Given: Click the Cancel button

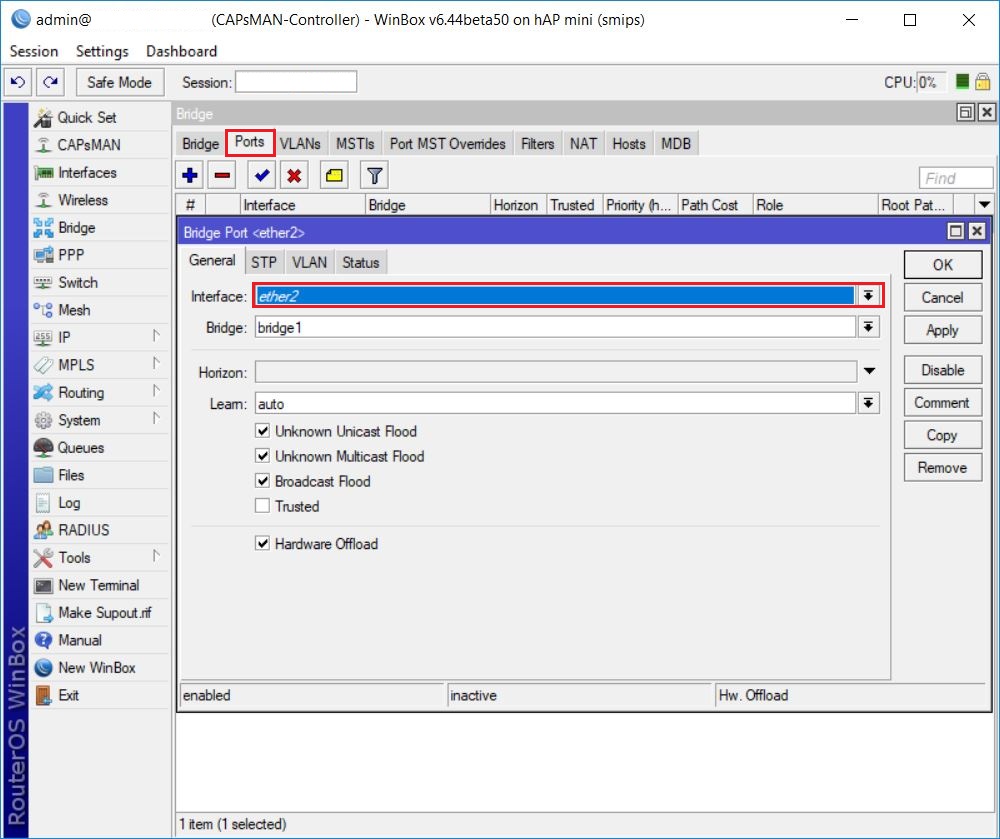Looking at the screenshot, I should [x=943, y=297].
